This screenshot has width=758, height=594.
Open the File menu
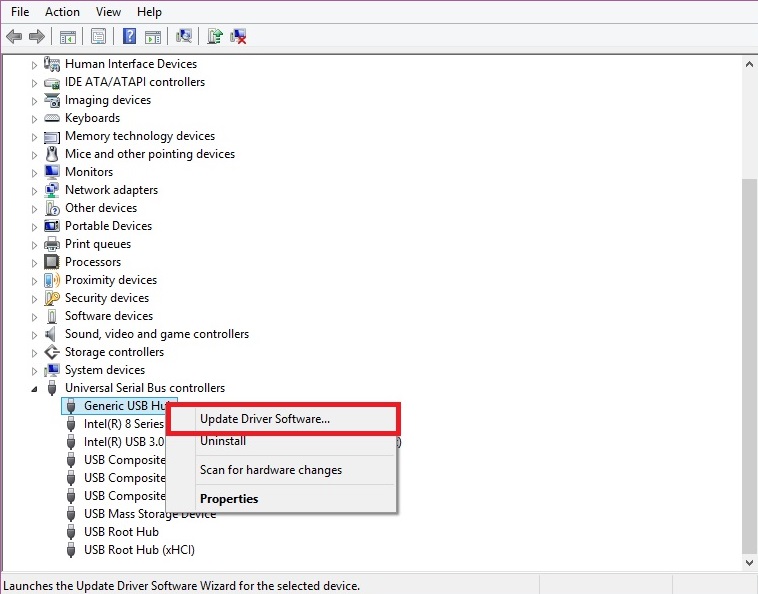coord(20,12)
